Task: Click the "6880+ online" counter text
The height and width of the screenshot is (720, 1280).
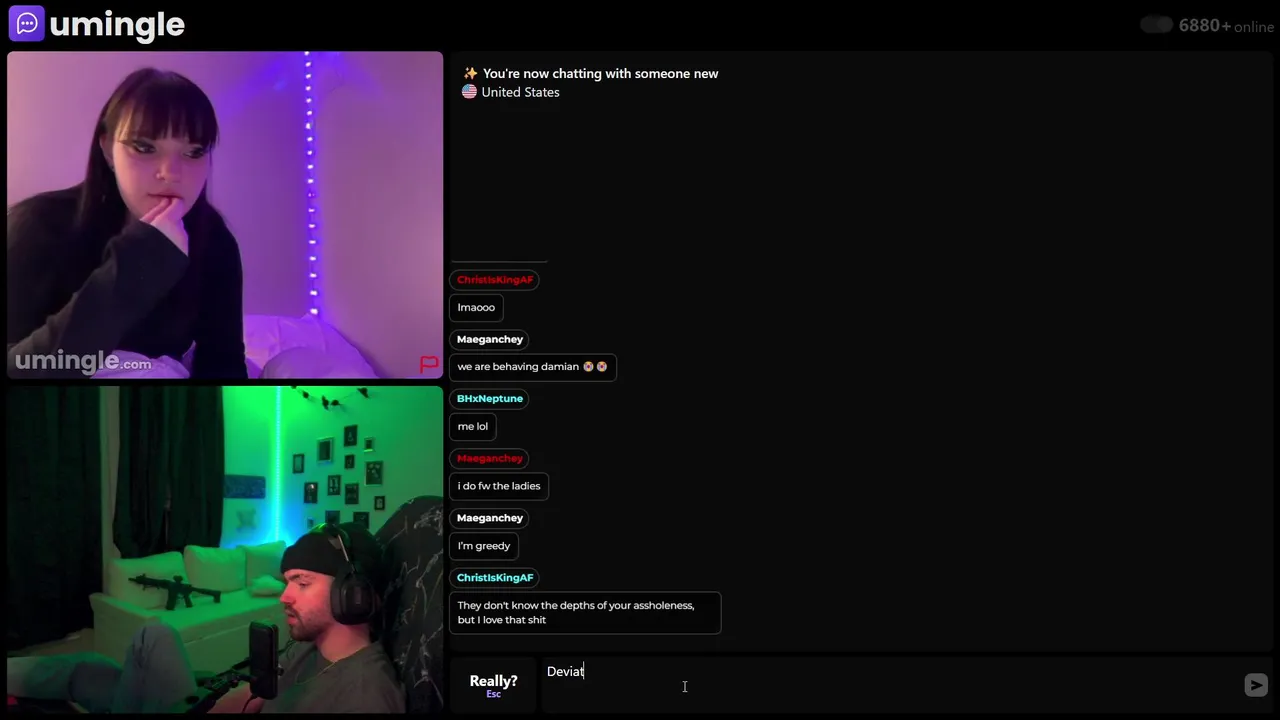Action: click(x=1226, y=26)
